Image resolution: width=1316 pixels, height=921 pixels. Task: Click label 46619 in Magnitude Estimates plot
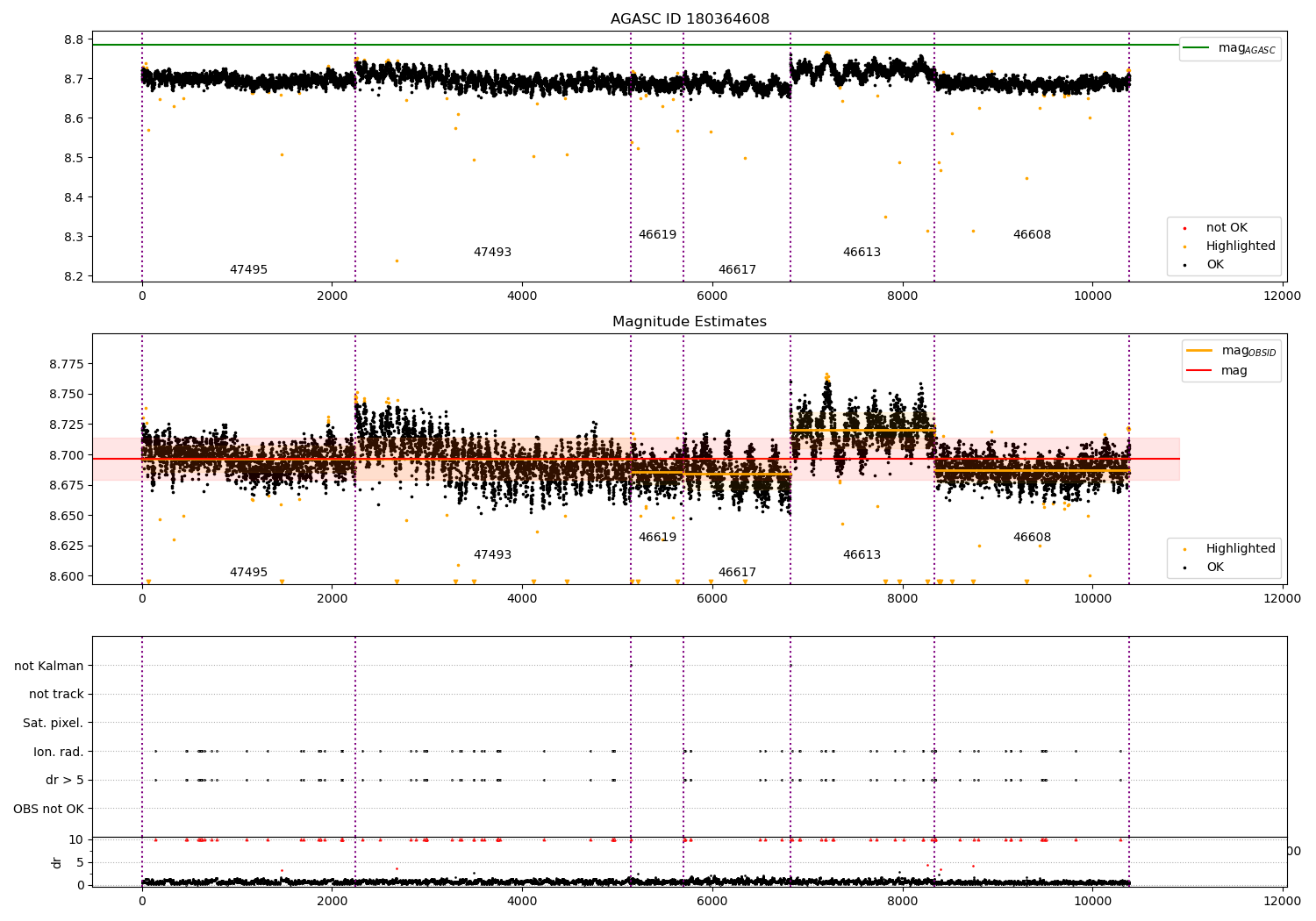pyautogui.click(x=657, y=538)
